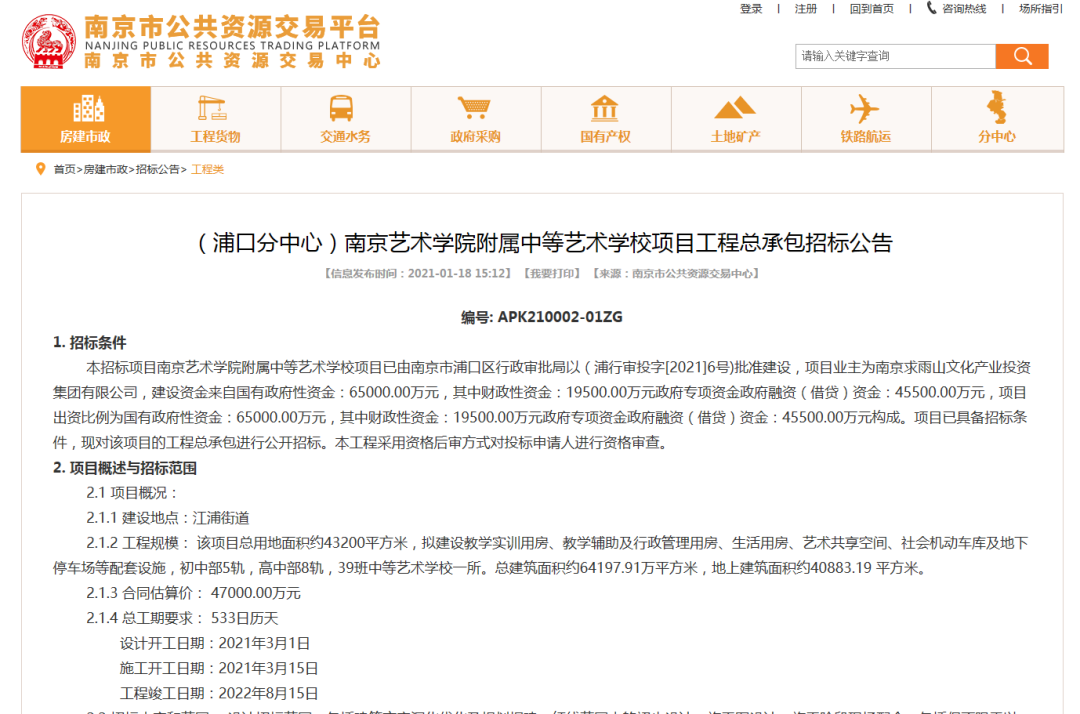Click 招标公告 in the breadcrumb
This screenshot has height=714, width=1080.
158,169
